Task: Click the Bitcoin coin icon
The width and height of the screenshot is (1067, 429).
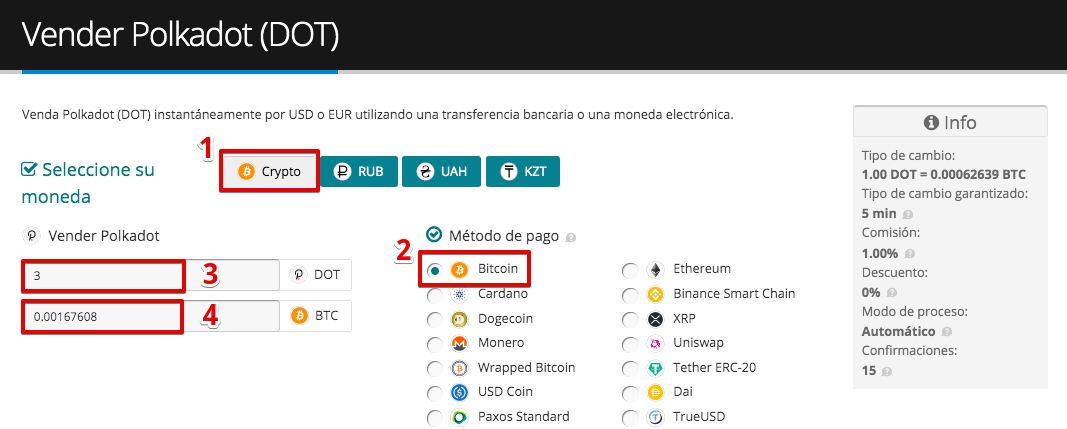Action: click(459, 270)
